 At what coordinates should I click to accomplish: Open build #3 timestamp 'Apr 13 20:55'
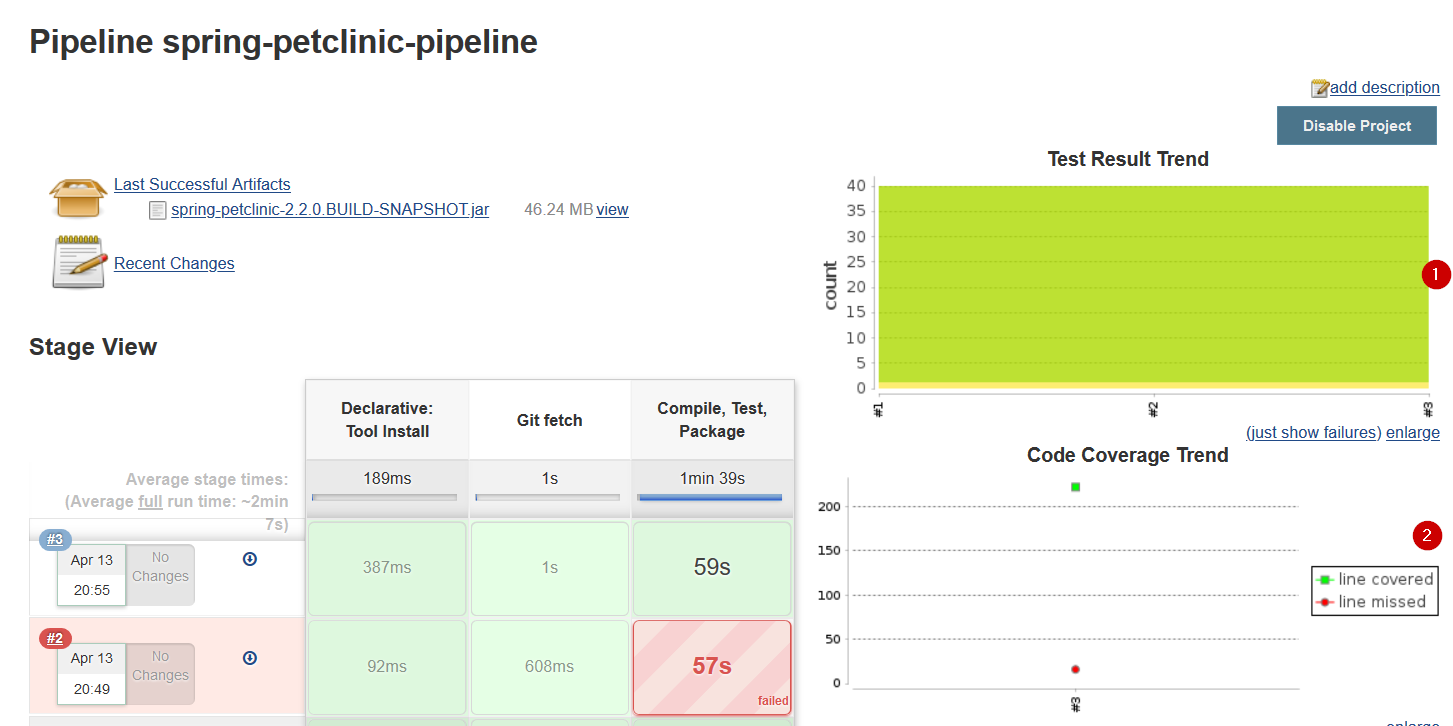[x=91, y=574]
